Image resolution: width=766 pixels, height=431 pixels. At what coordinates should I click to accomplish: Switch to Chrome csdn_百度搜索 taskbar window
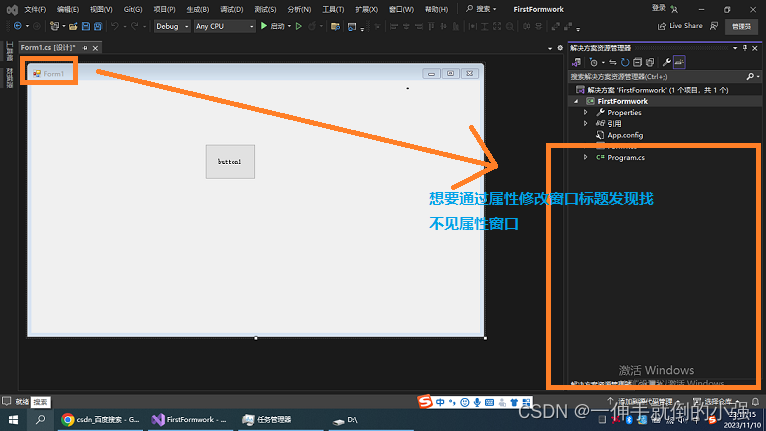[101, 420]
